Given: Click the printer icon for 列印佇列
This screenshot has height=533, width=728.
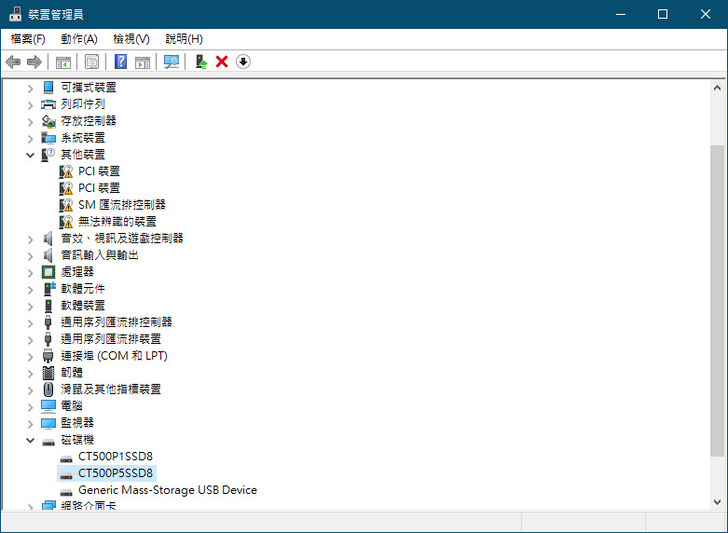Looking at the screenshot, I should pyautogui.click(x=48, y=104).
